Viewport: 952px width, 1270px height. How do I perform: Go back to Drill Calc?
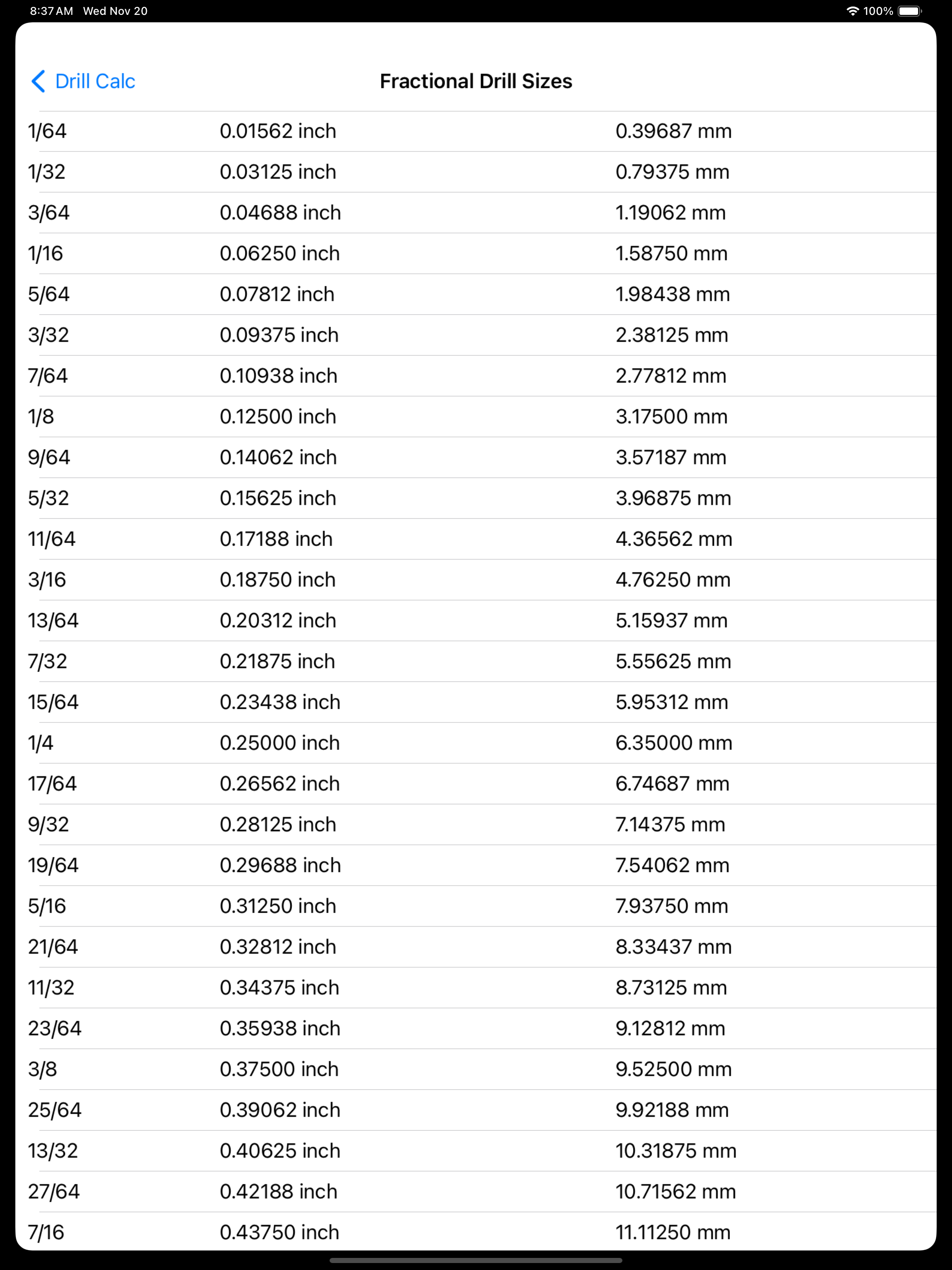point(83,81)
